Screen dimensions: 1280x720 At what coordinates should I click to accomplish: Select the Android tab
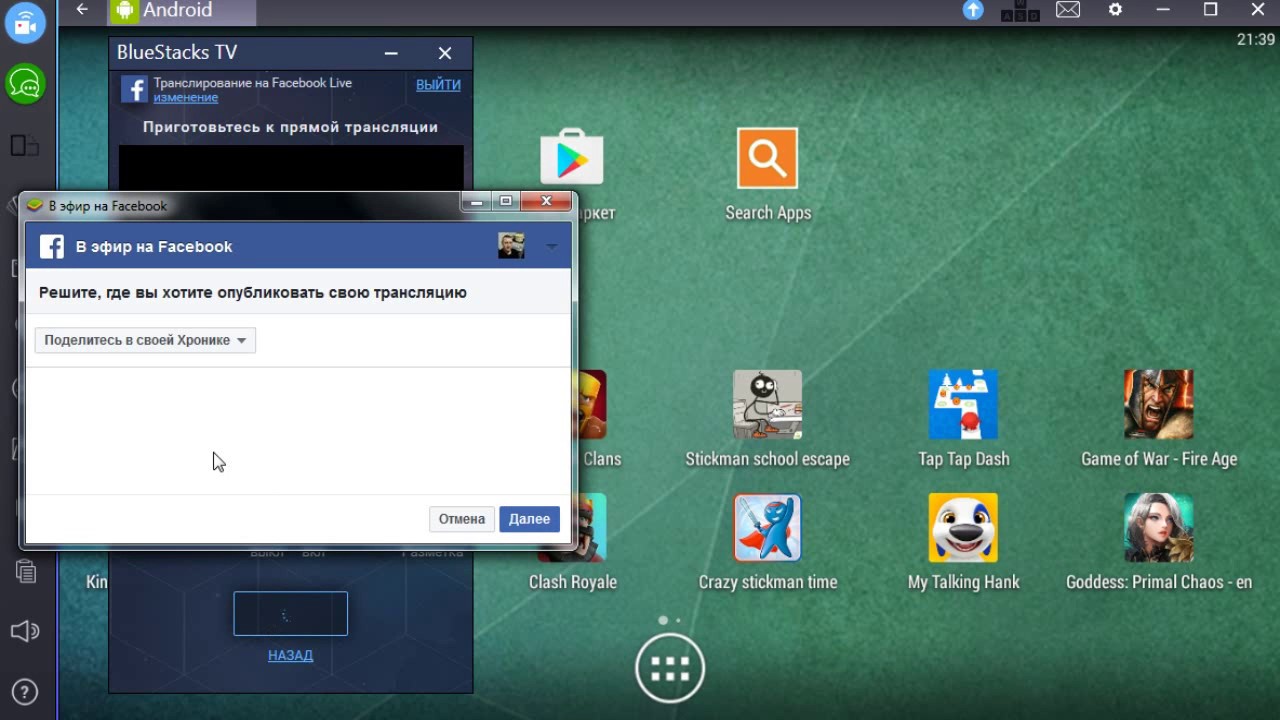tap(182, 12)
